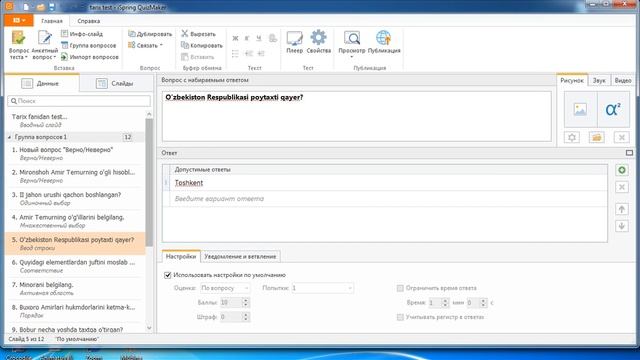Open the Анкетный вопрос insert button
Viewport: 640px width, 360px height.
coord(44,45)
